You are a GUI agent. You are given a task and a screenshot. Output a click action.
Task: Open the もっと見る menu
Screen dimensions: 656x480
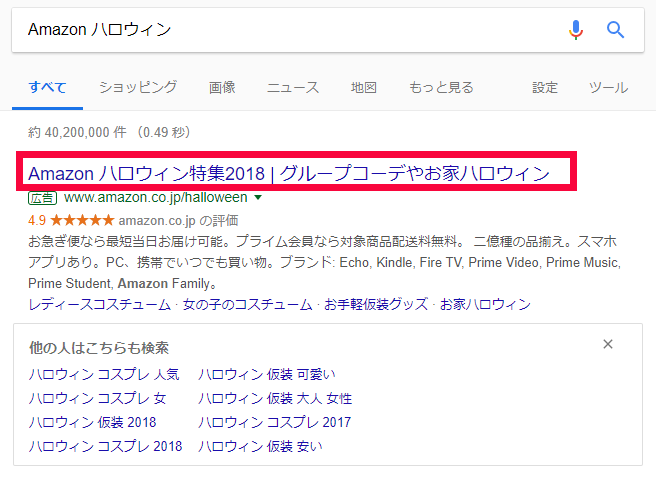coord(441,87)
